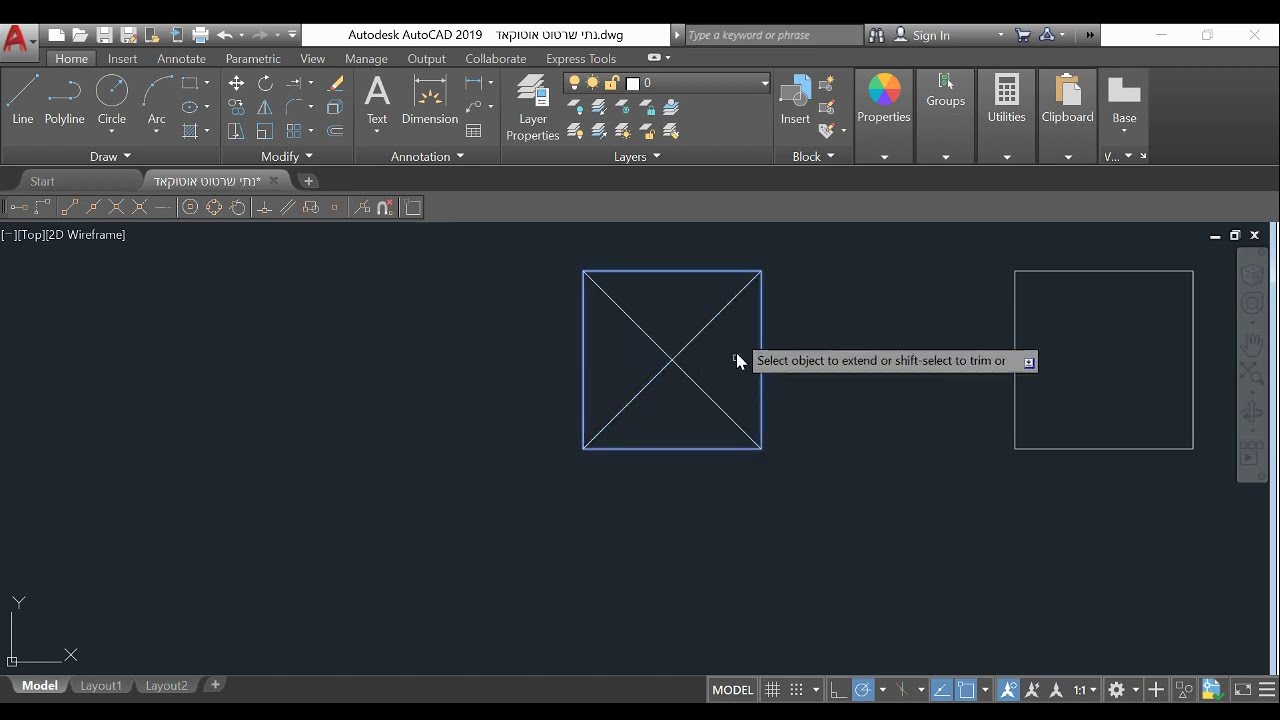Open the Utilities calculator panel
This screenshot has height=720, width=1280.
point(1006,100)
